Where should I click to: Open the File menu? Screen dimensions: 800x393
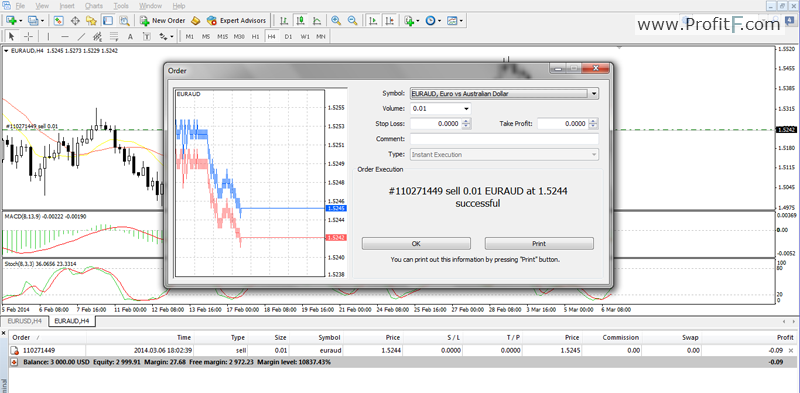pos(20,6)
